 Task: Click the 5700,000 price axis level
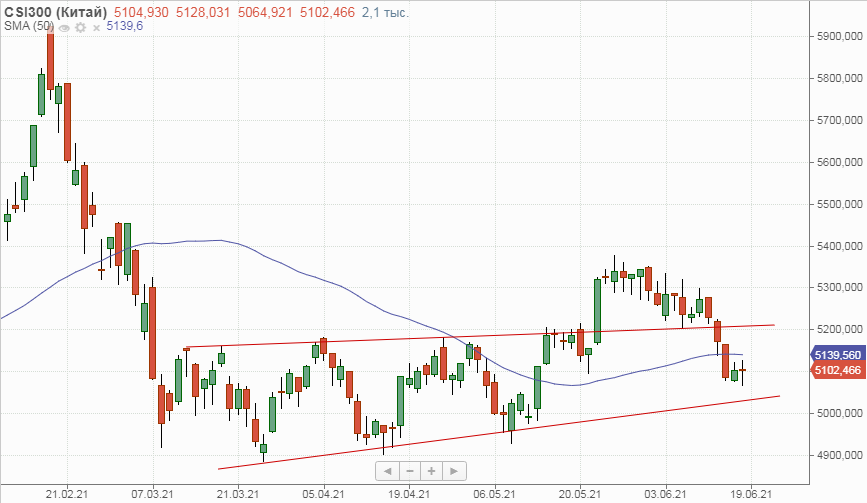click(x=839, y=120)
